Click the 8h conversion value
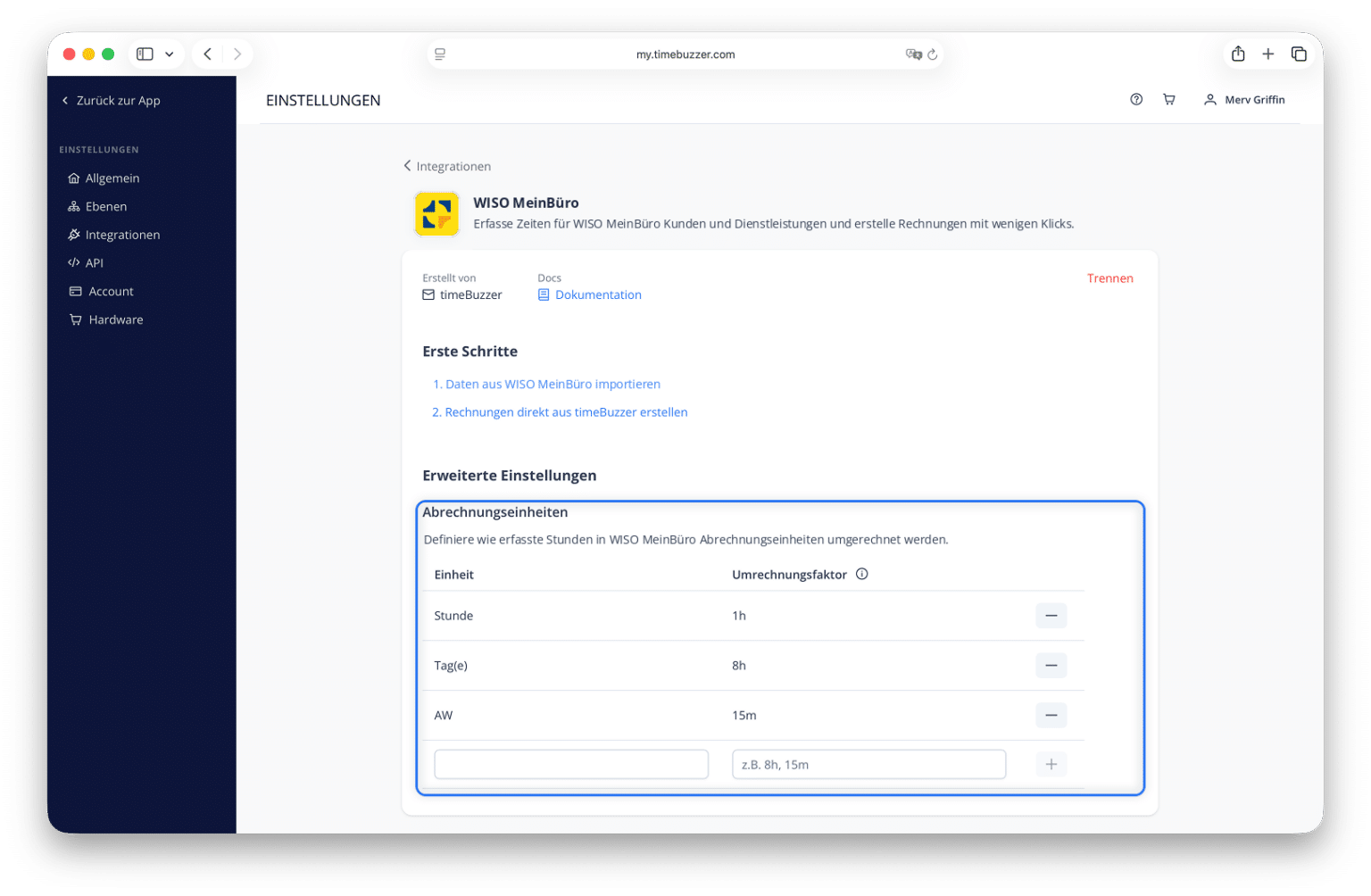This screenshot has height=896, width=1371. click(739, 666)
